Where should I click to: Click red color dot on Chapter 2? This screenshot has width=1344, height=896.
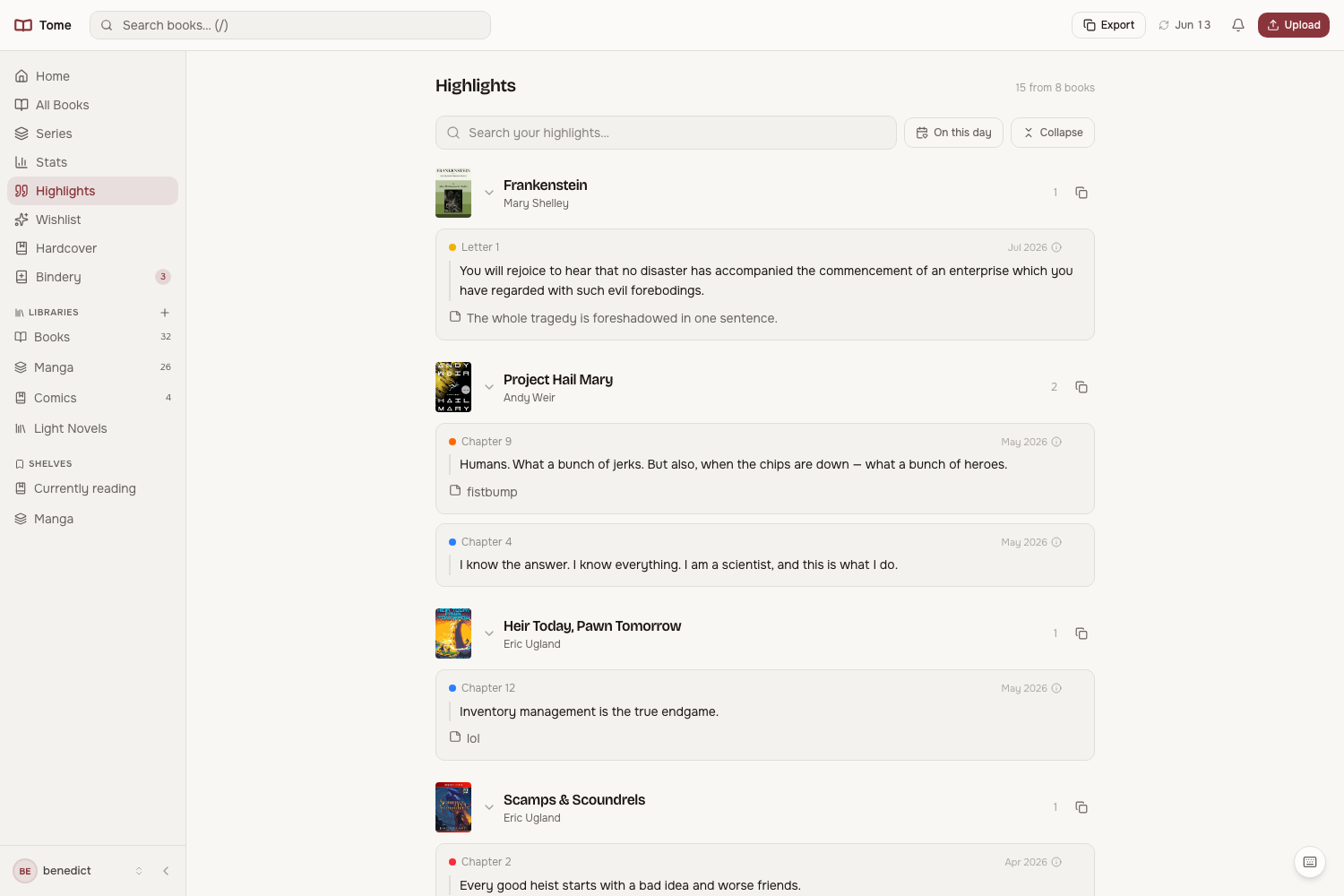point(452,862)
